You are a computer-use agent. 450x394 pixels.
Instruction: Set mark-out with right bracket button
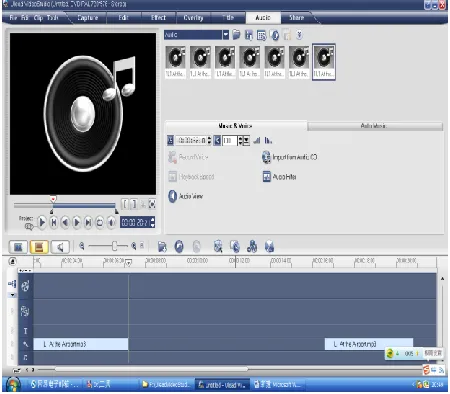point(134,204)
